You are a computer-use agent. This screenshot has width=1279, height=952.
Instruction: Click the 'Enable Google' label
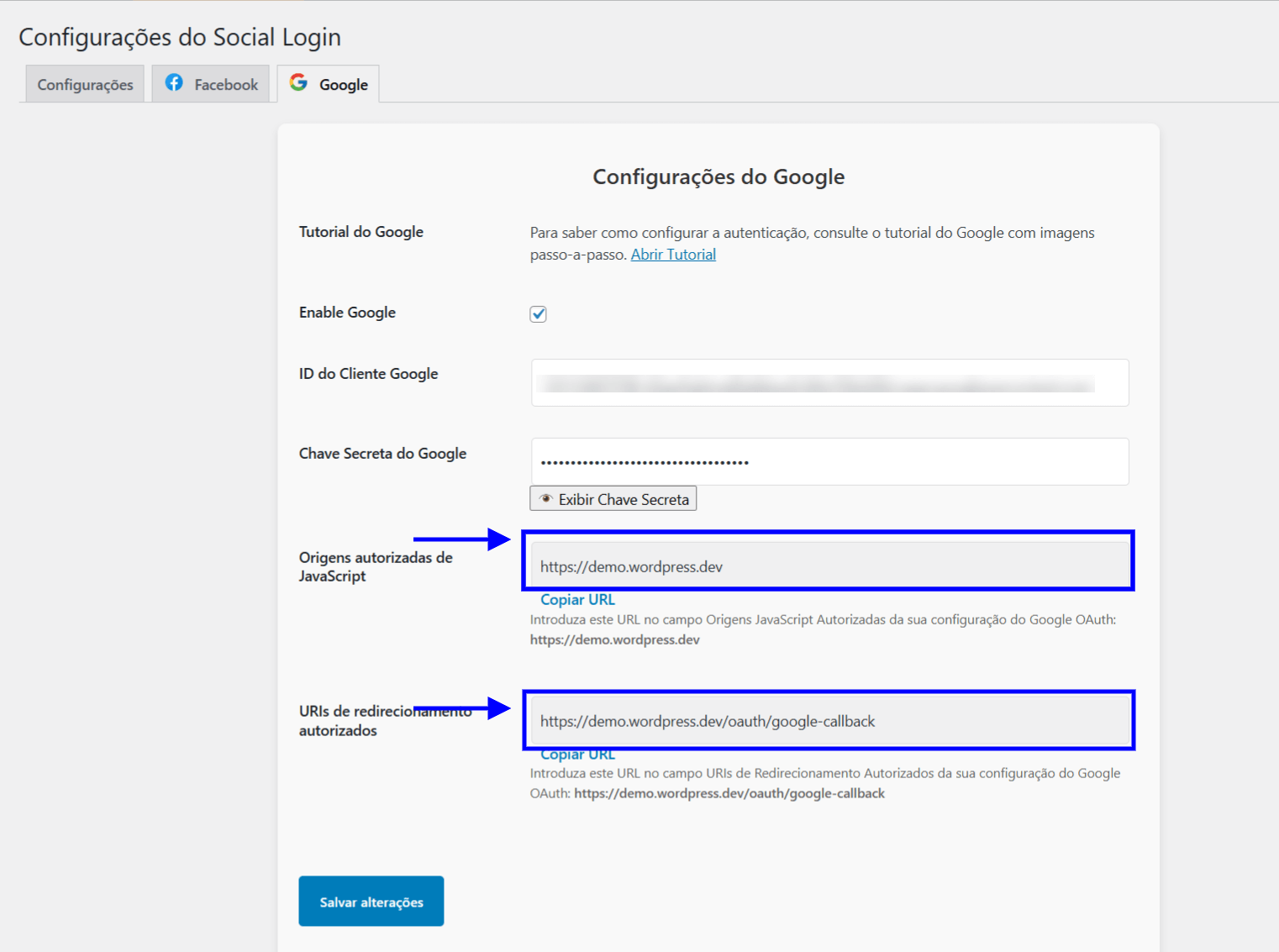pos(347,313)
